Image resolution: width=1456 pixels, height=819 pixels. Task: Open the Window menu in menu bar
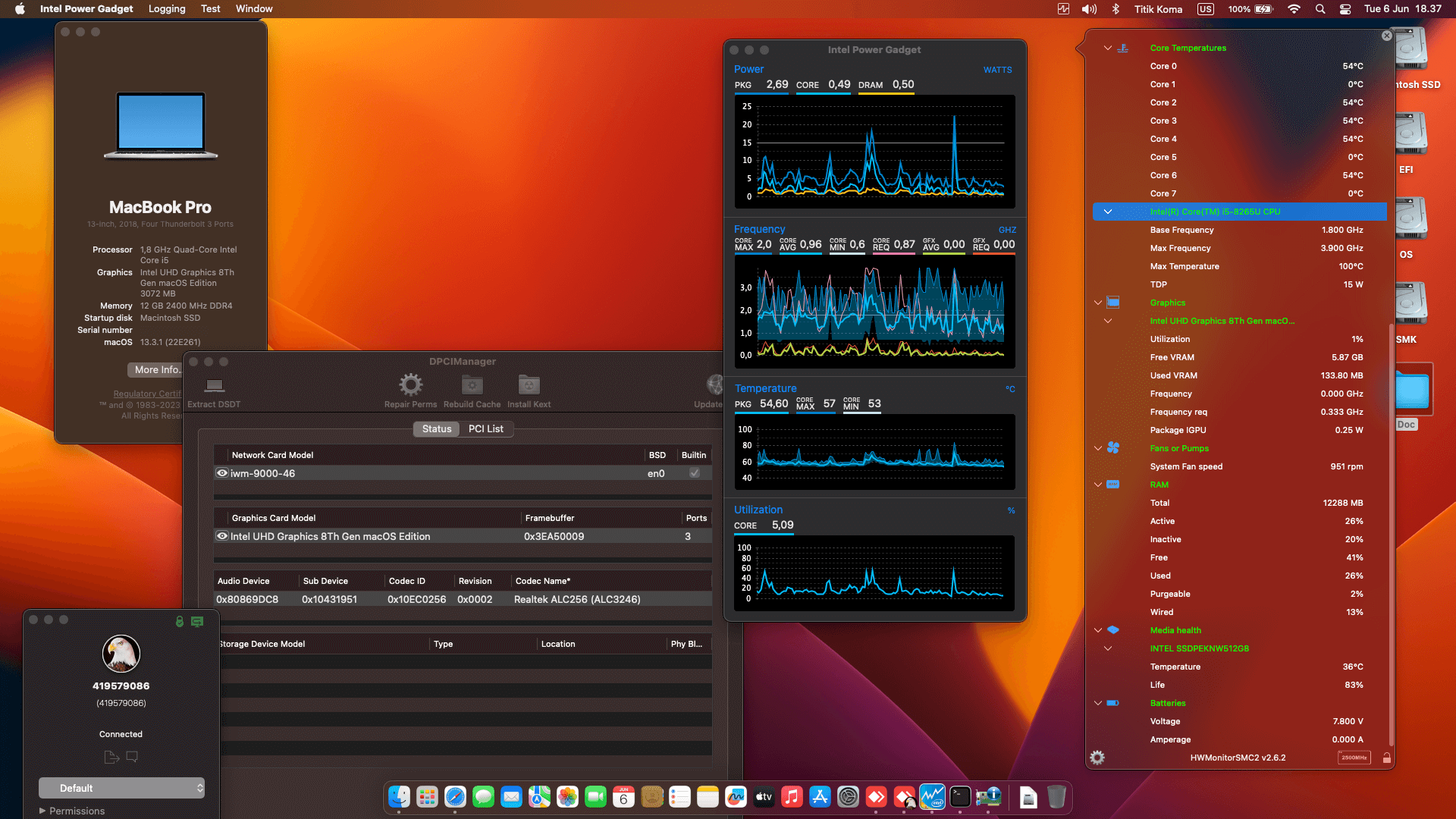coord(254,9)
